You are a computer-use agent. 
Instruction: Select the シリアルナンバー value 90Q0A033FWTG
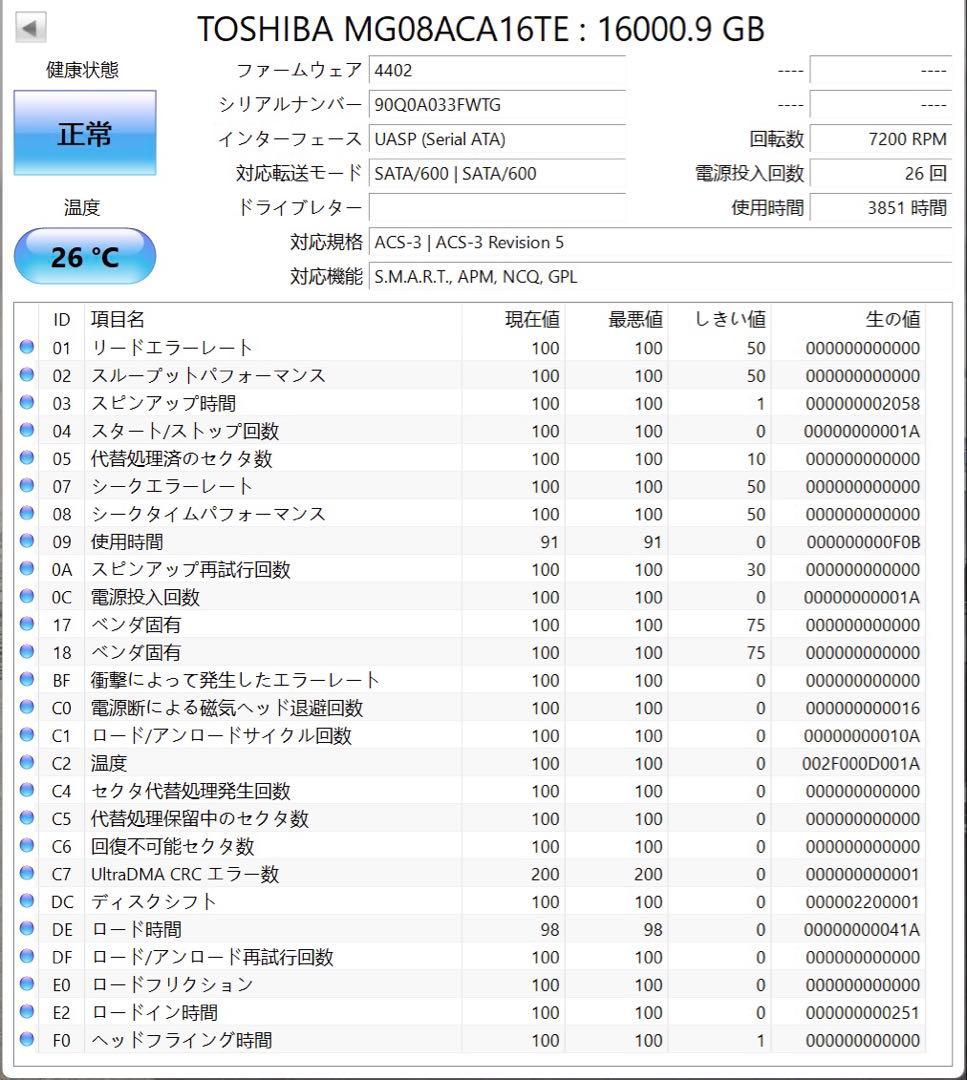coord(497,105)
